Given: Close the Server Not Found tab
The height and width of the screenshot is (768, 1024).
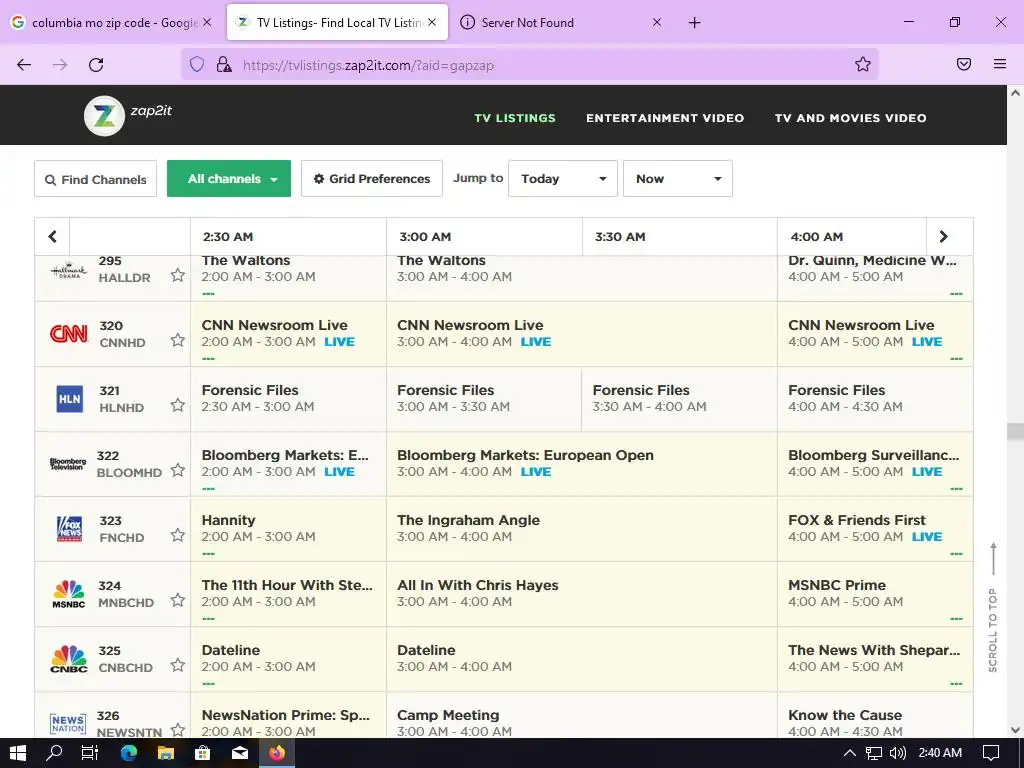Looking at the screenshot, I should point(657,22).
